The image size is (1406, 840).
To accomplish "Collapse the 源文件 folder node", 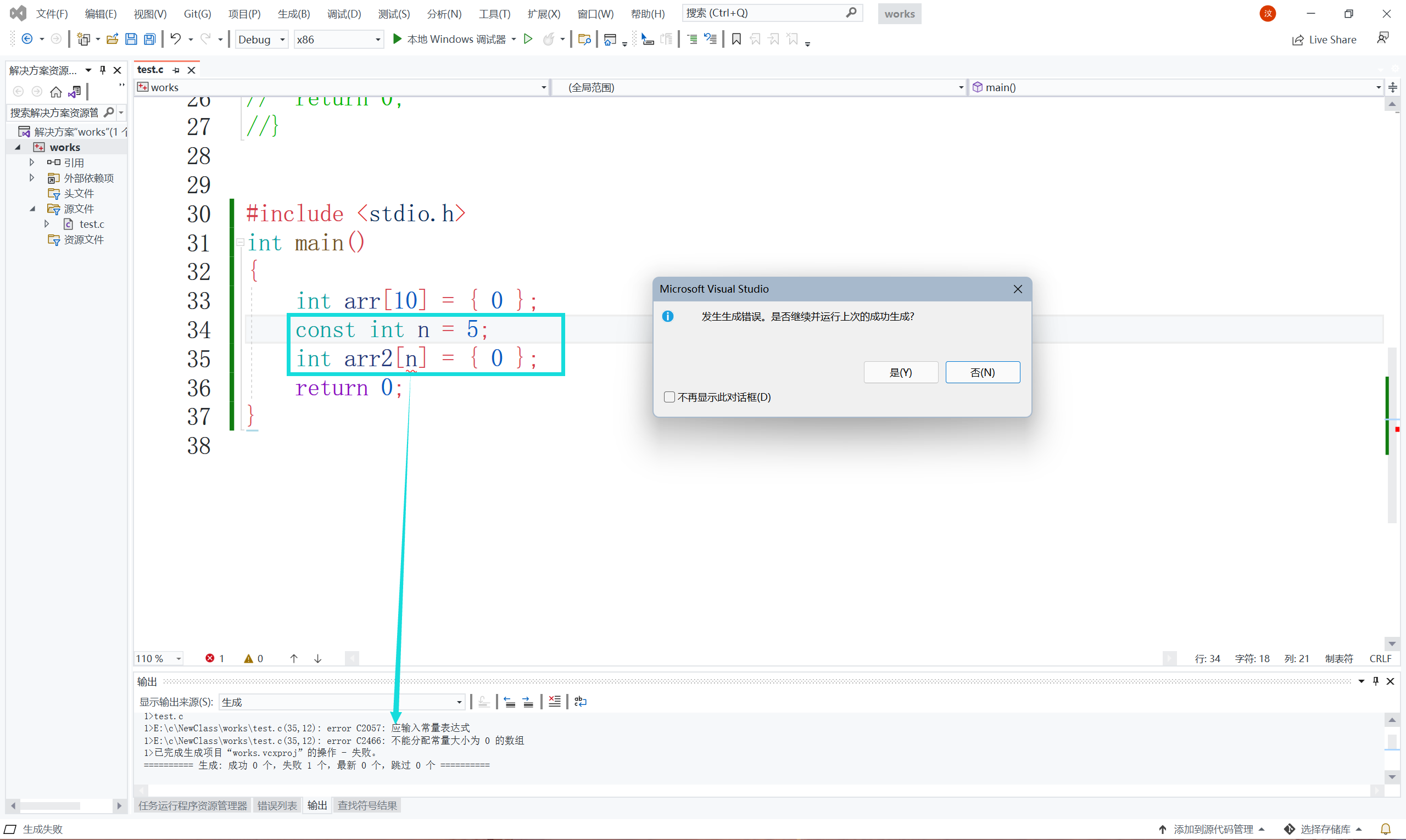I will click(32, 209).
